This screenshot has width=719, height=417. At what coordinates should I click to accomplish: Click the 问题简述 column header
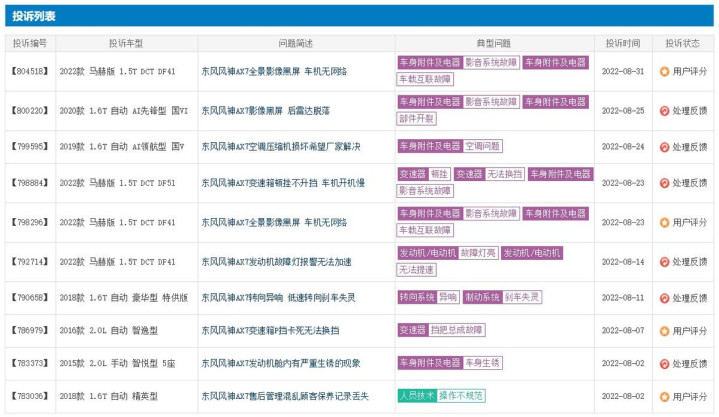(x=296, y=44)
